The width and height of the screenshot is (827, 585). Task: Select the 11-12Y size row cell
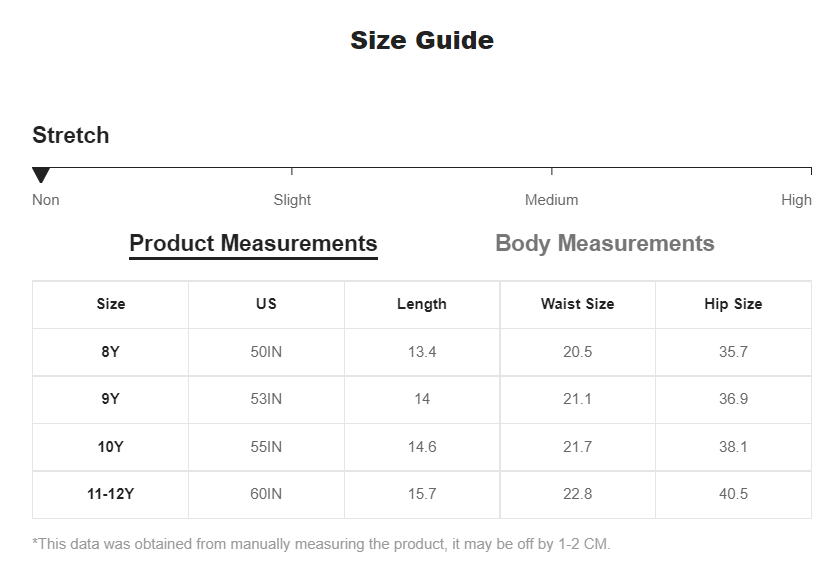point(111,494)
